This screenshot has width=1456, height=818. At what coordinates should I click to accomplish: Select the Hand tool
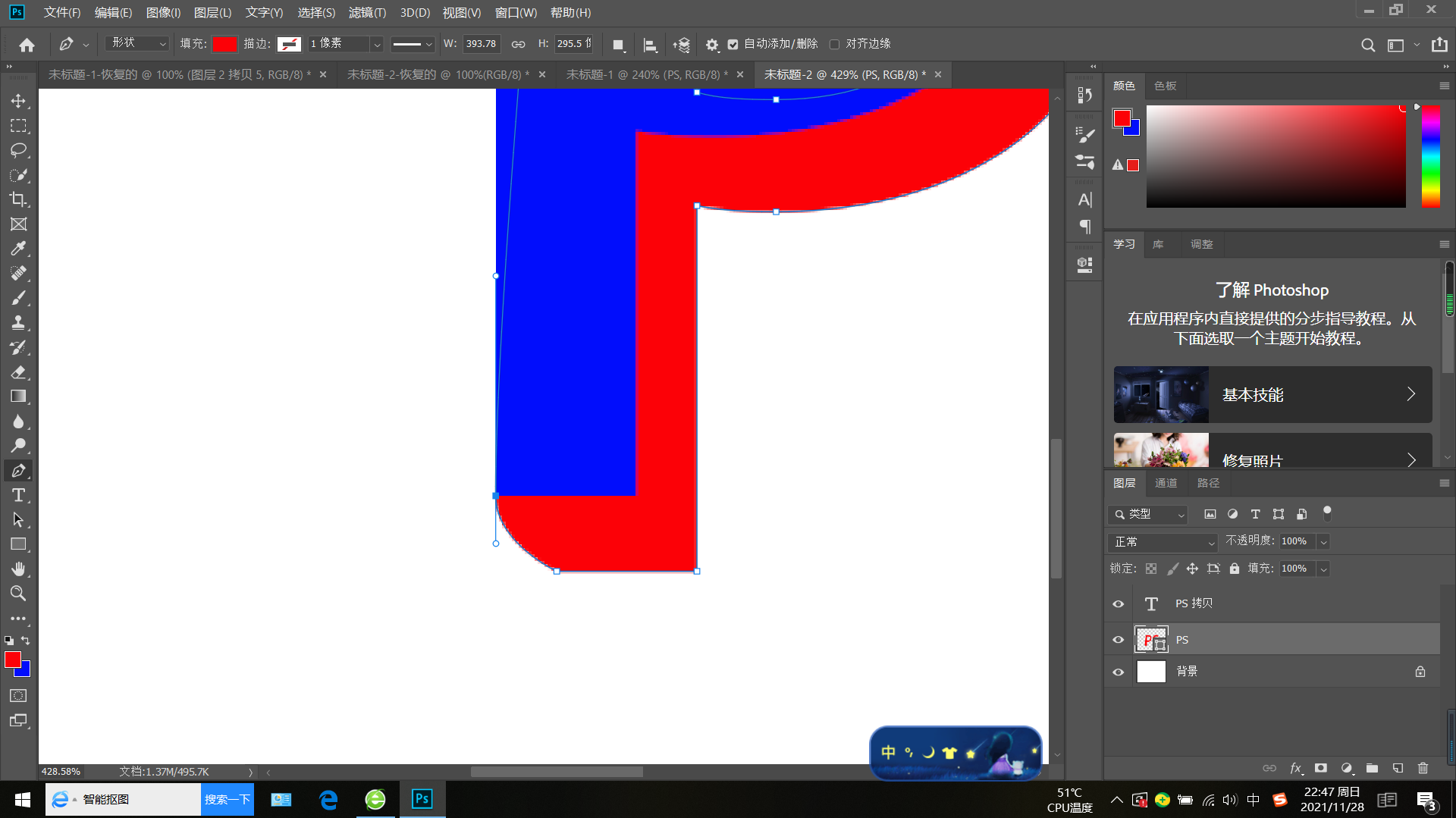click(x=18, y=569)
